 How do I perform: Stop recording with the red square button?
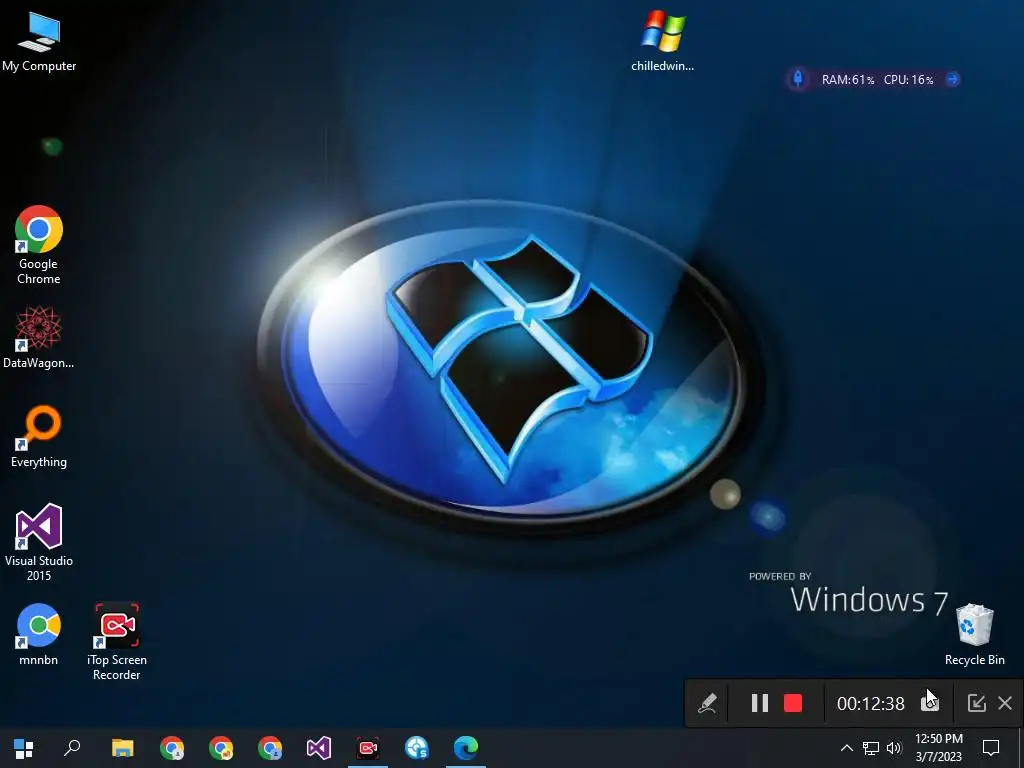tap(793, 703)
